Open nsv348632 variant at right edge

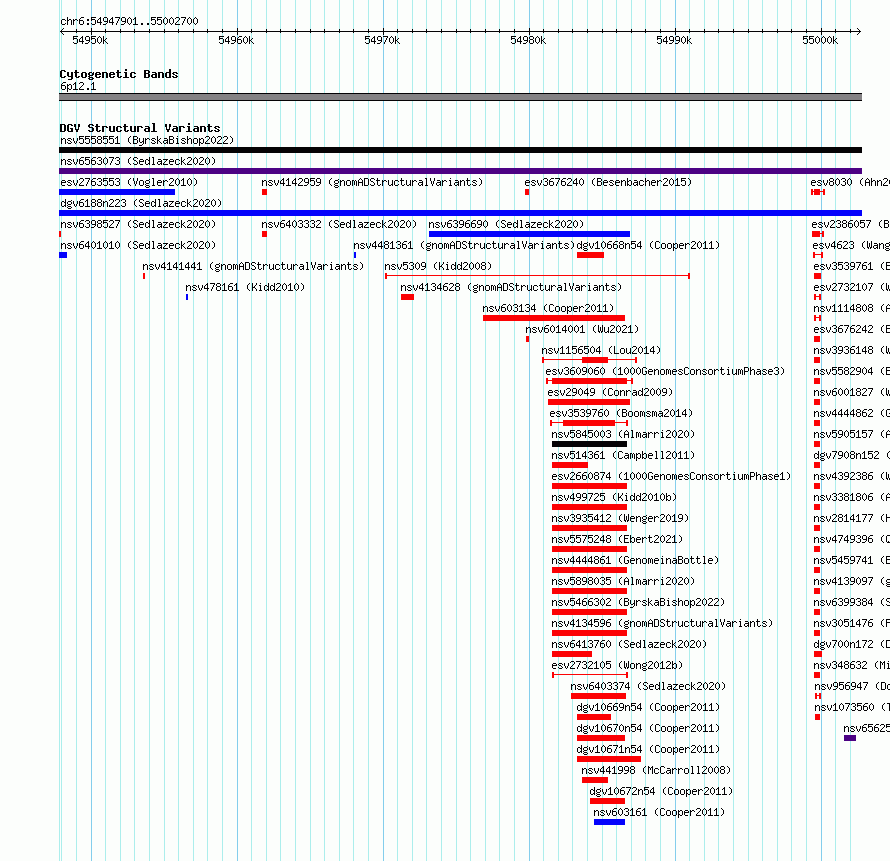(x=851, y=665)
